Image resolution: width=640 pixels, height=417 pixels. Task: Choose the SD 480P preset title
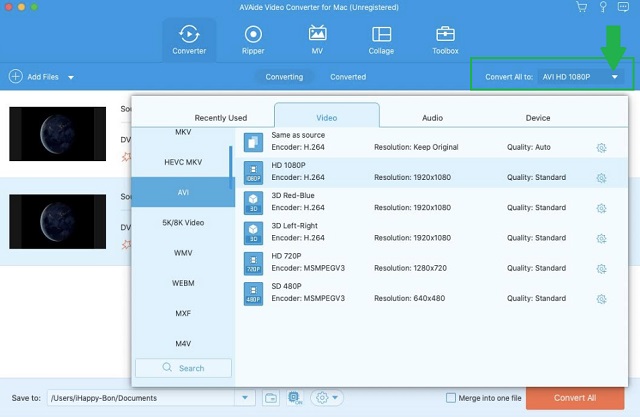[x=286, y=286]
